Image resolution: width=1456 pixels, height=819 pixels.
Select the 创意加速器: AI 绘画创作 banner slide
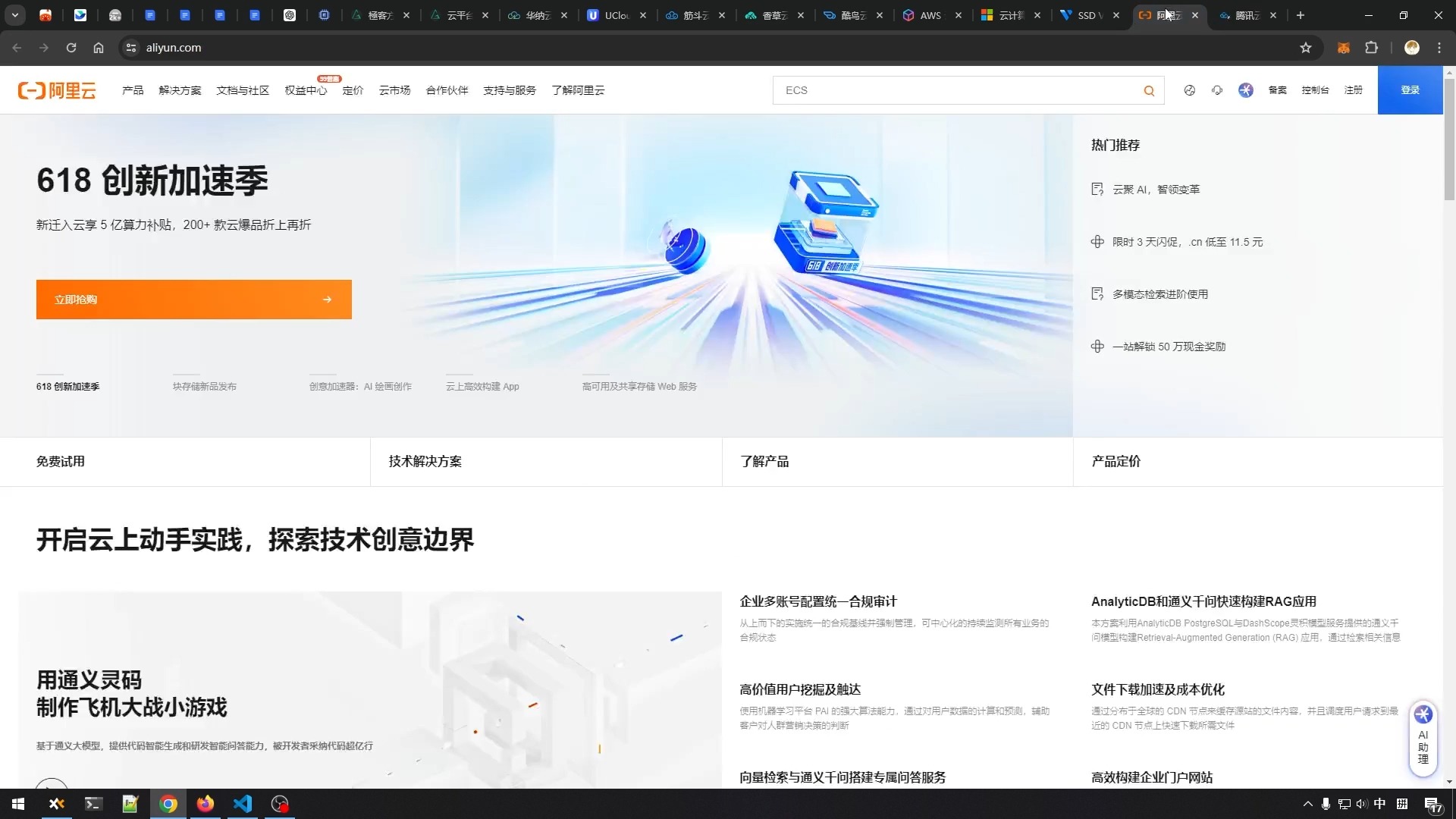tap(360, 387)
